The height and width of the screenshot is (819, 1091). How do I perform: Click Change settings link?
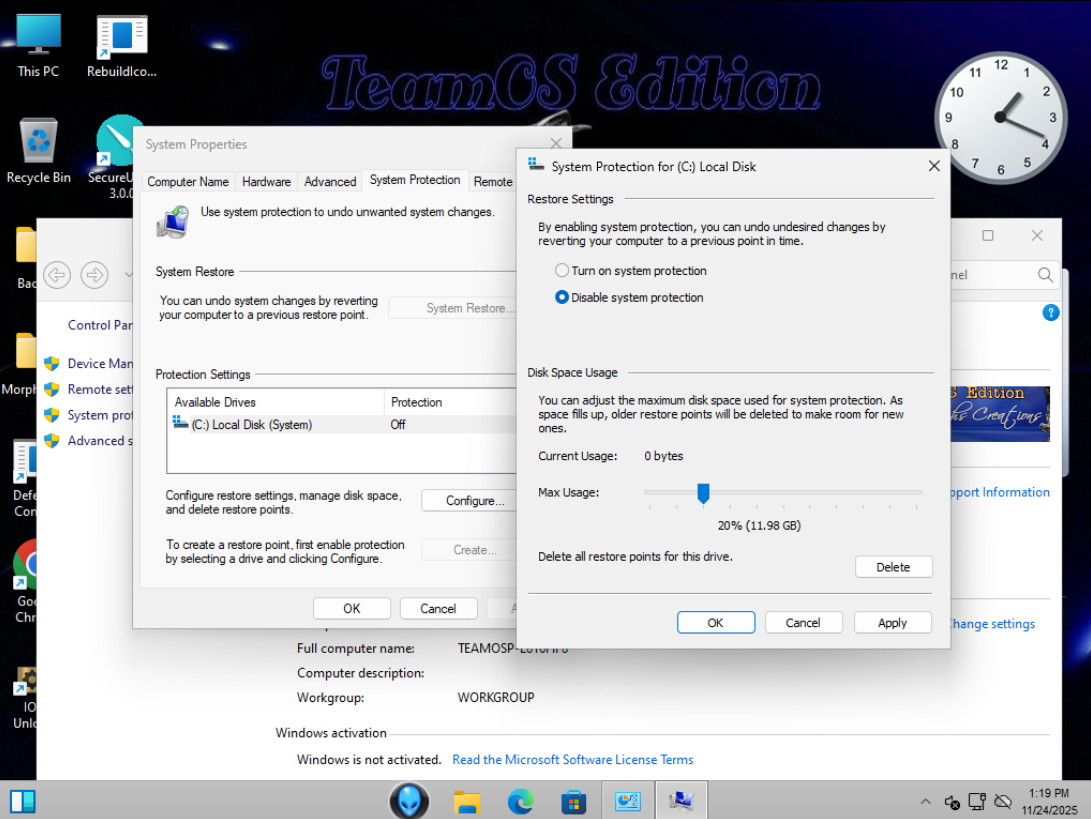[993, 623]
